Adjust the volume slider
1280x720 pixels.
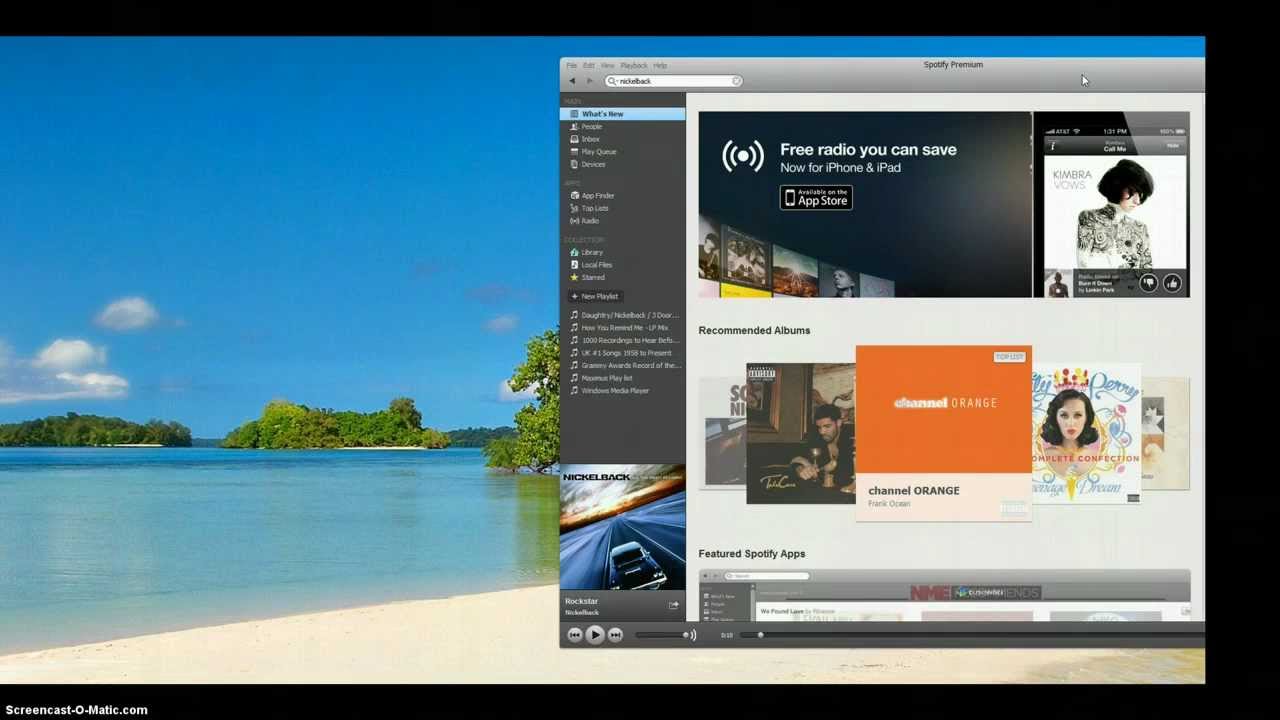click(660, 635)
